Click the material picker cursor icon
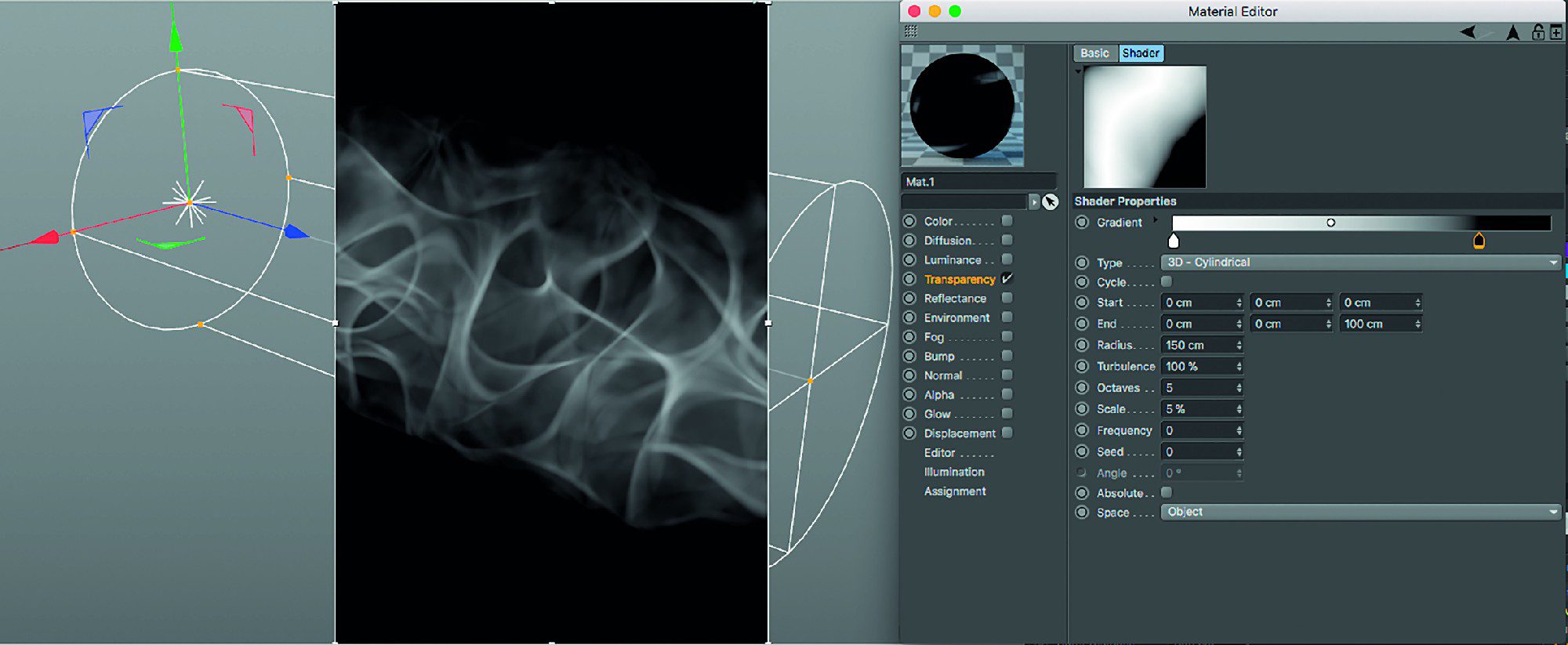Viewport: 1568px width, 645px height. click(1051, 202)
